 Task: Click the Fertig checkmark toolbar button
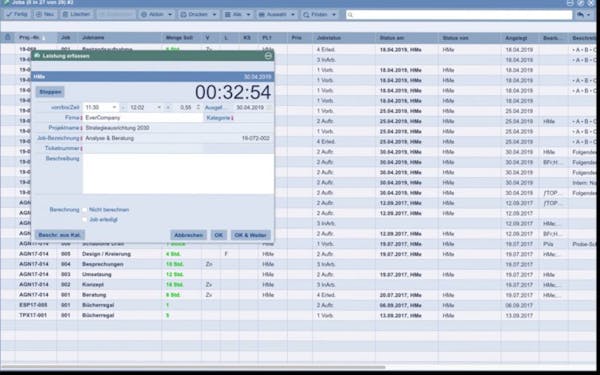click(x=17, y=15)
